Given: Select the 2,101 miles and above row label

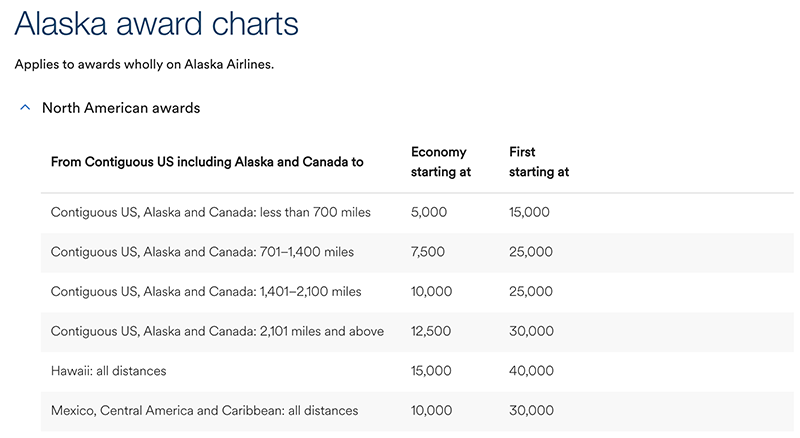Looking at the screenshot, I should tap(217, 331).
